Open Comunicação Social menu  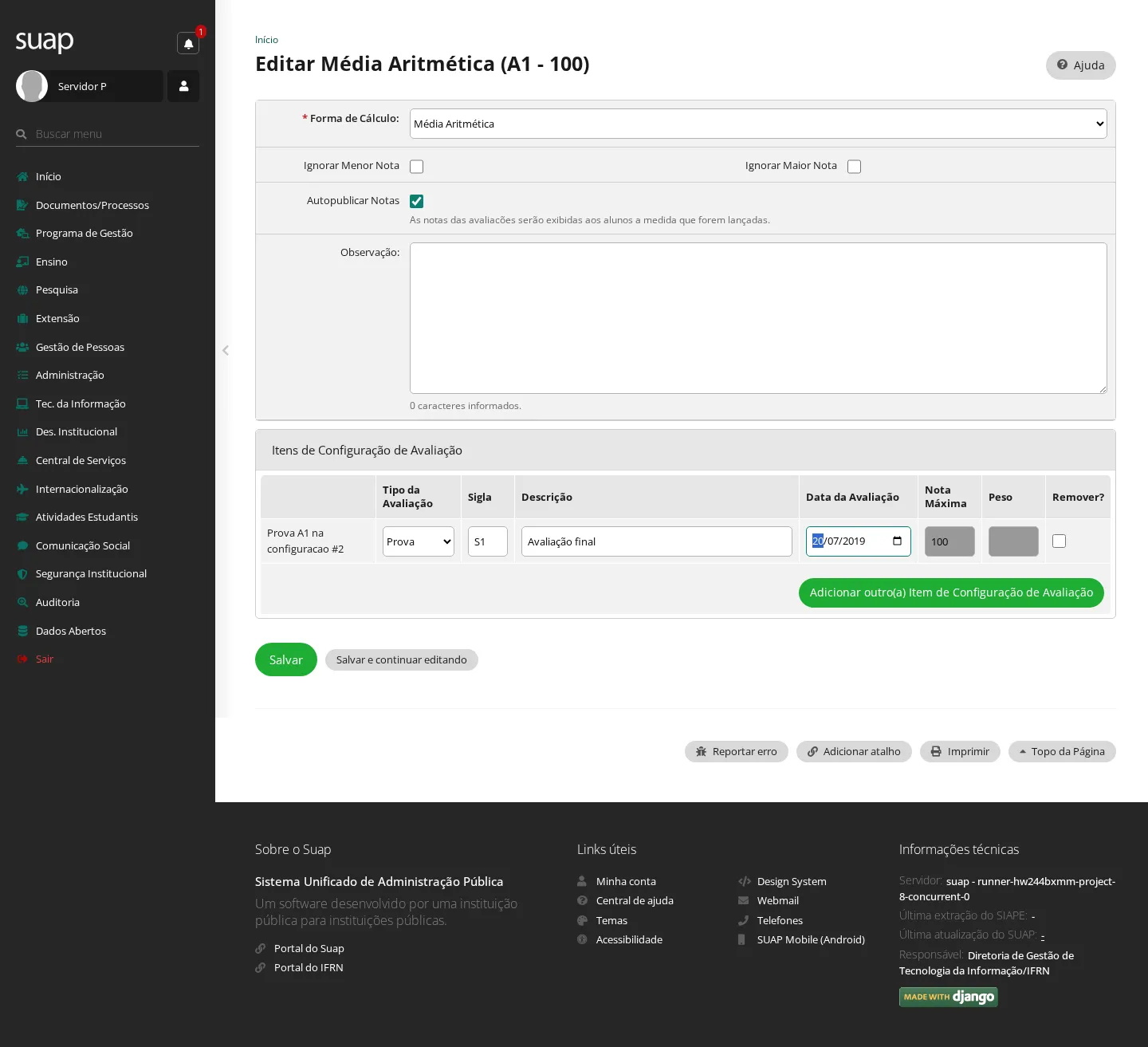coord(83,545)
